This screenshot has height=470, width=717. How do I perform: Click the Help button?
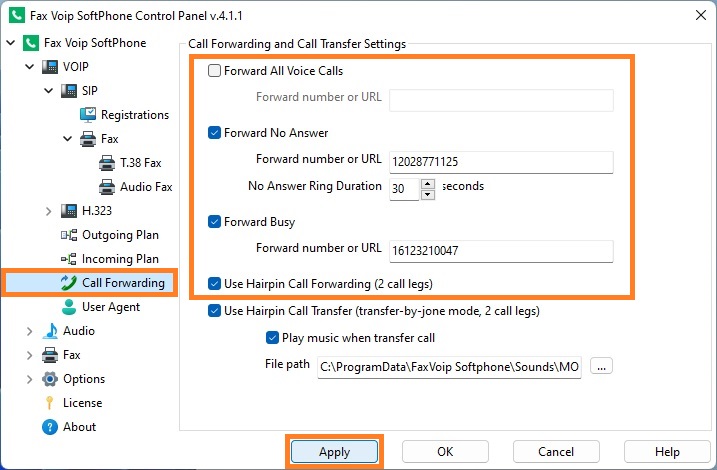(x=667, y=452)
